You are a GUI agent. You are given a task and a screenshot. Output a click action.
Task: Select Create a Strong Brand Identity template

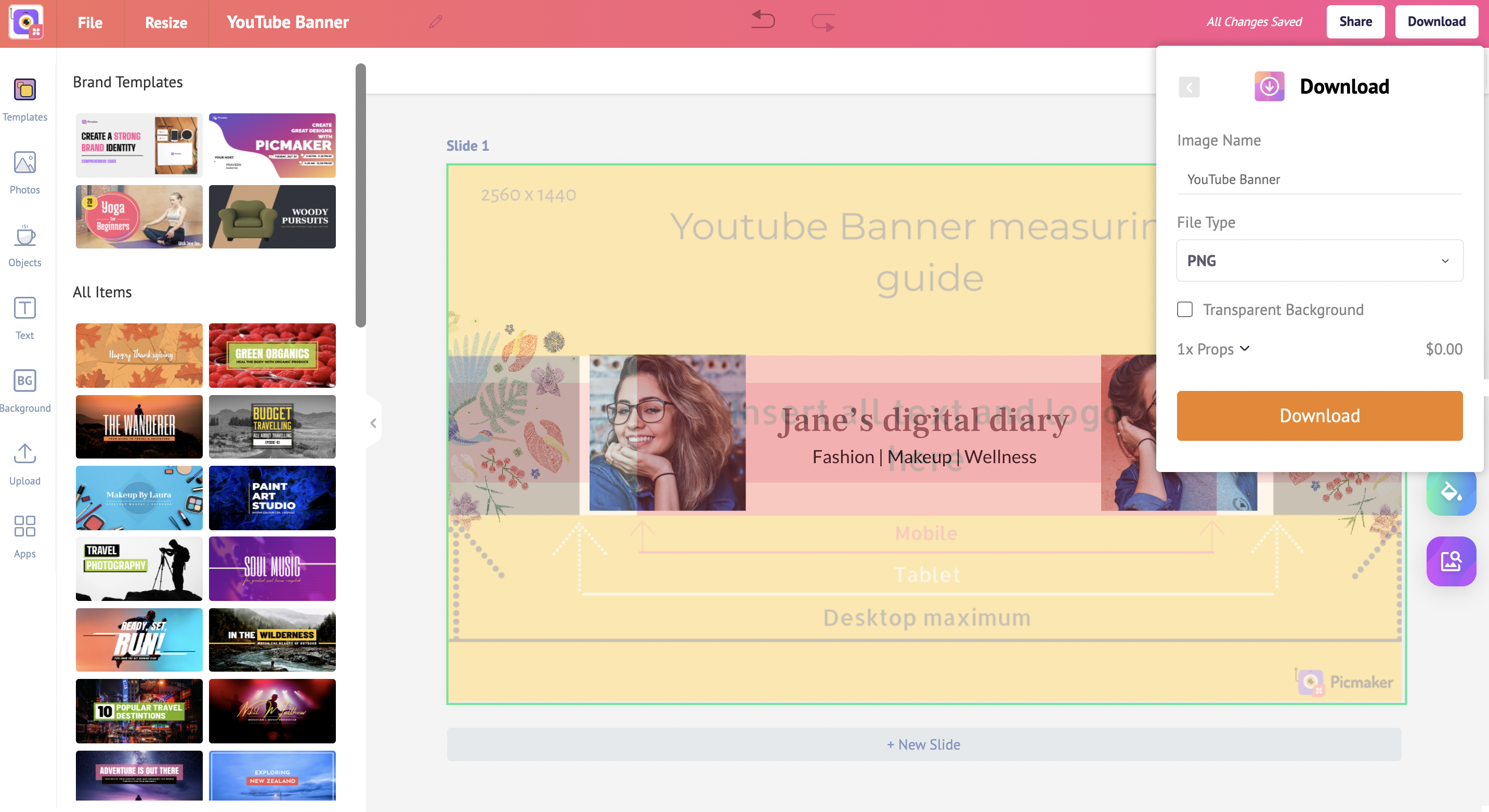[139, 145]
